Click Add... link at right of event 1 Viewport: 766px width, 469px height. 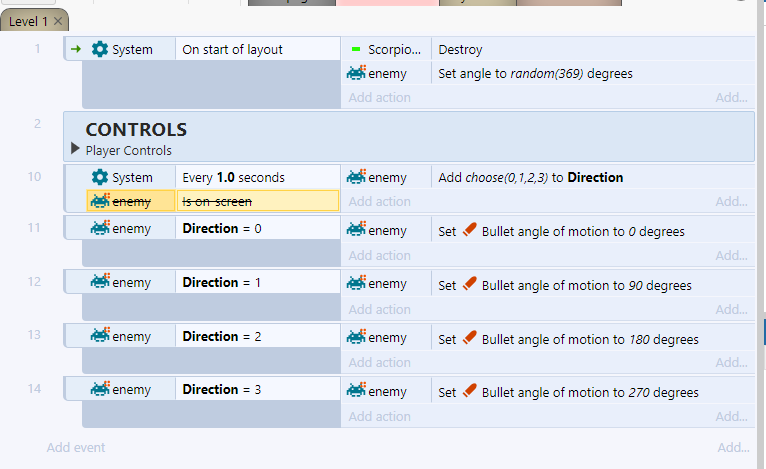click(x=731, y=98)
